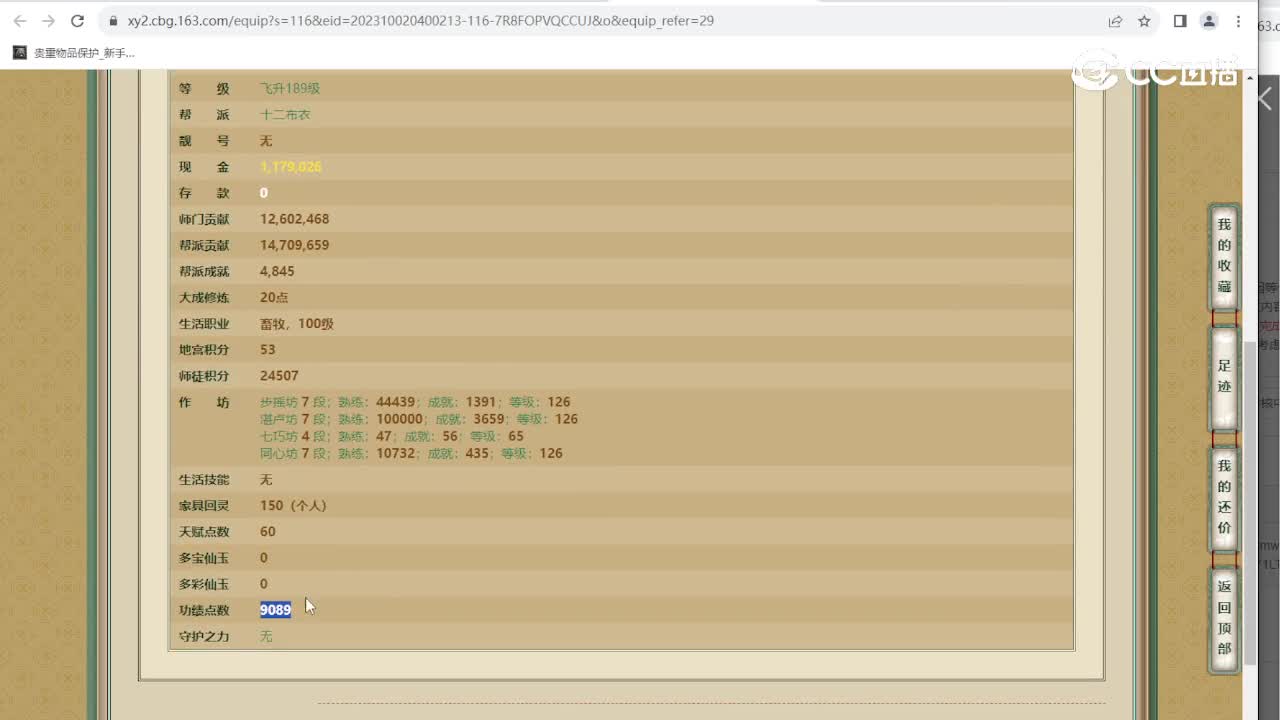Open 我的还价 side button
This screenshot has width=1280, height=720.
tap(1224, 498)
